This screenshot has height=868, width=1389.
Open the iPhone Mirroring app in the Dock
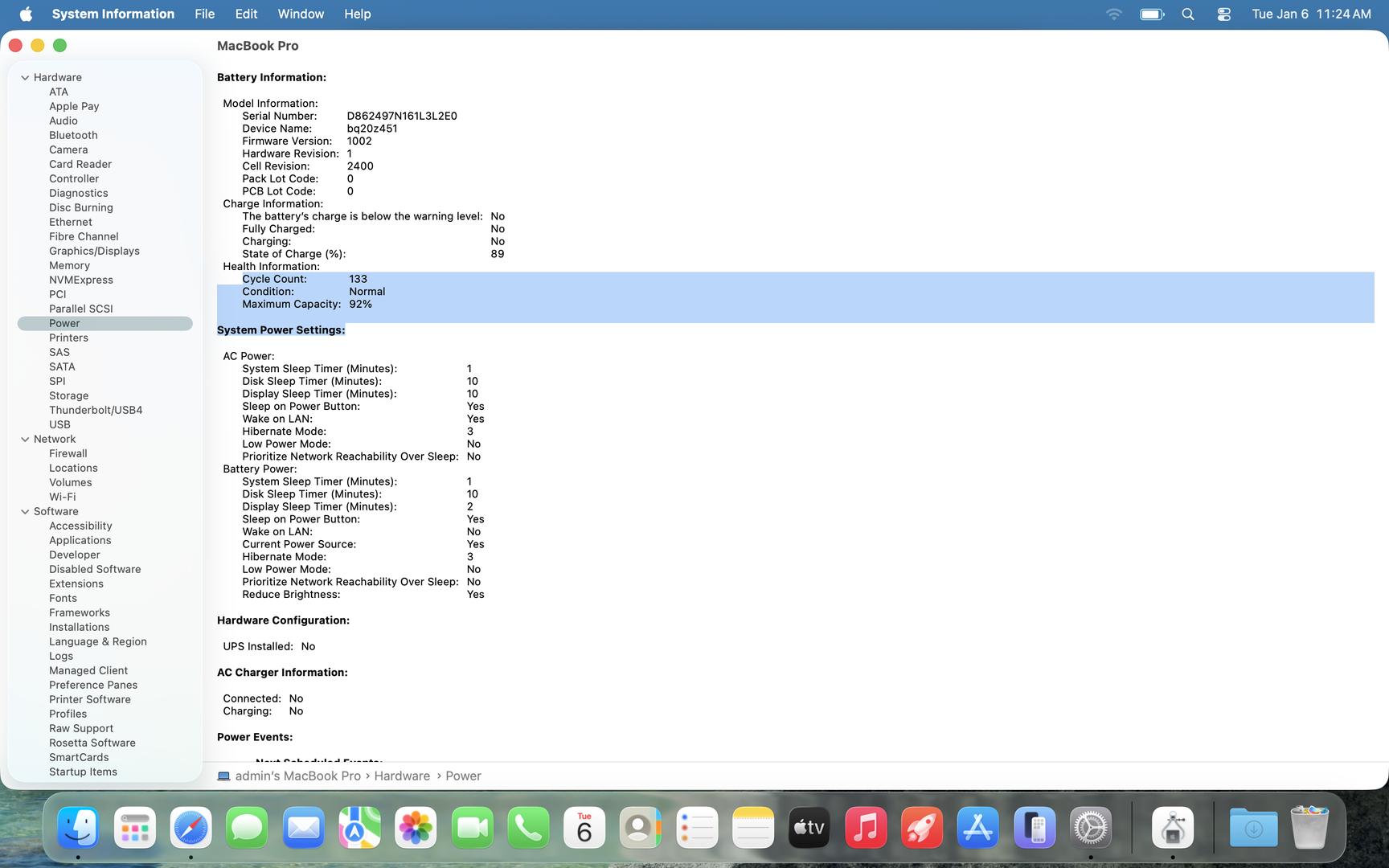click(x=1035, y=827)
